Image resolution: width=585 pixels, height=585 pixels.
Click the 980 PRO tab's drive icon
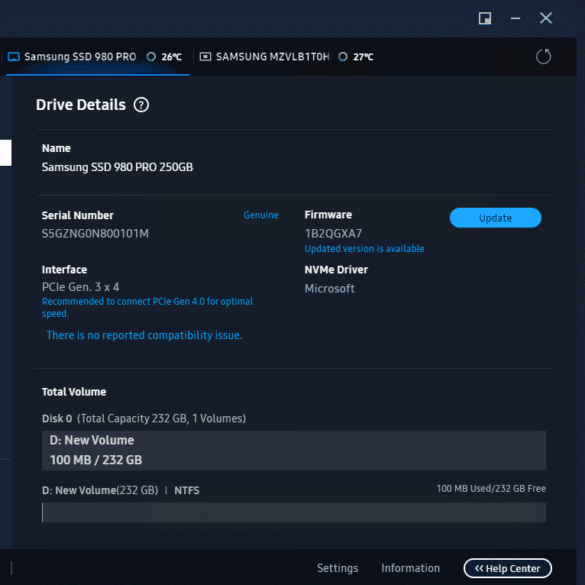tap(14, 57)
